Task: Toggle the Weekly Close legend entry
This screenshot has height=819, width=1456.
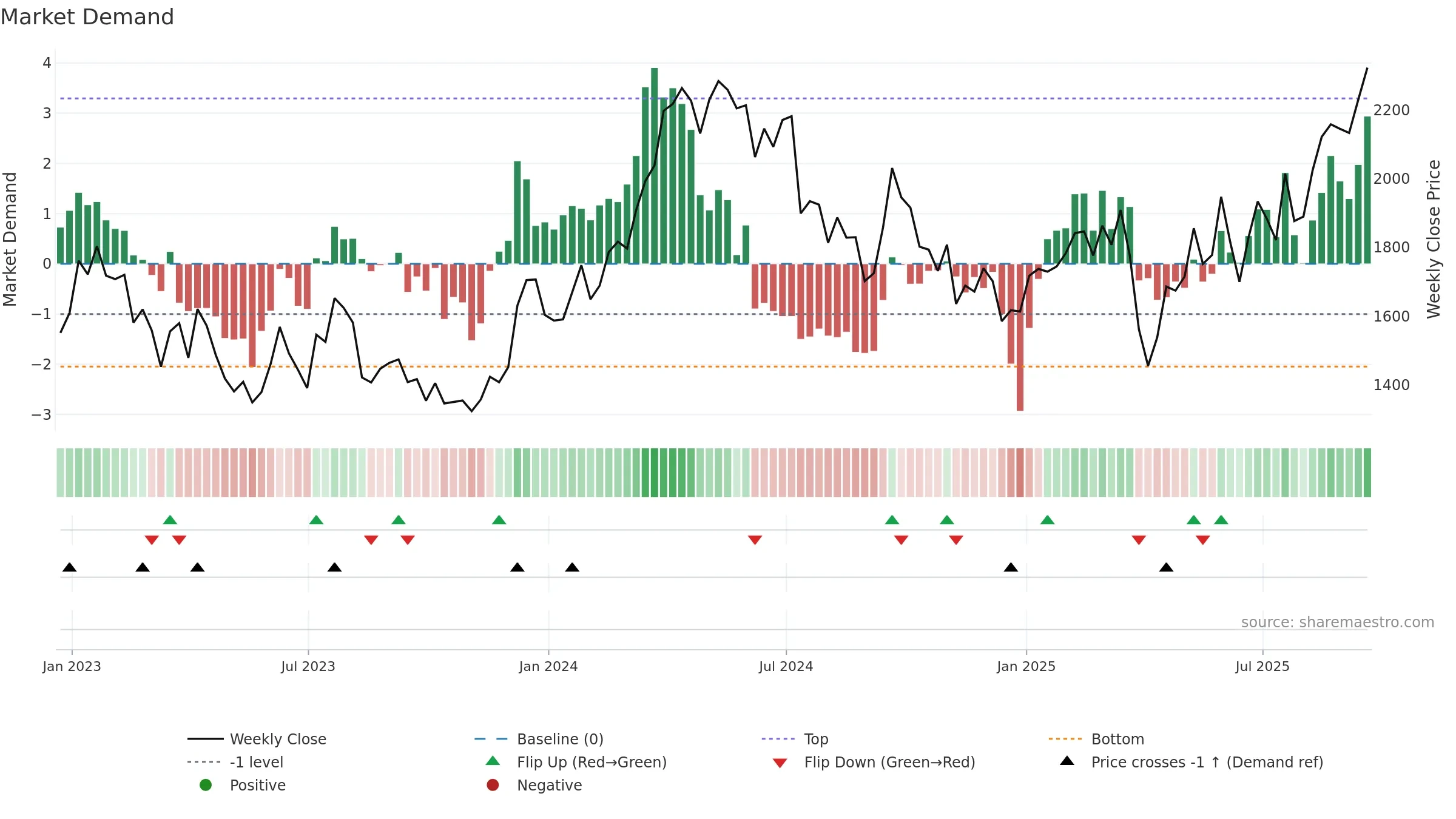Action: [257, 739]
